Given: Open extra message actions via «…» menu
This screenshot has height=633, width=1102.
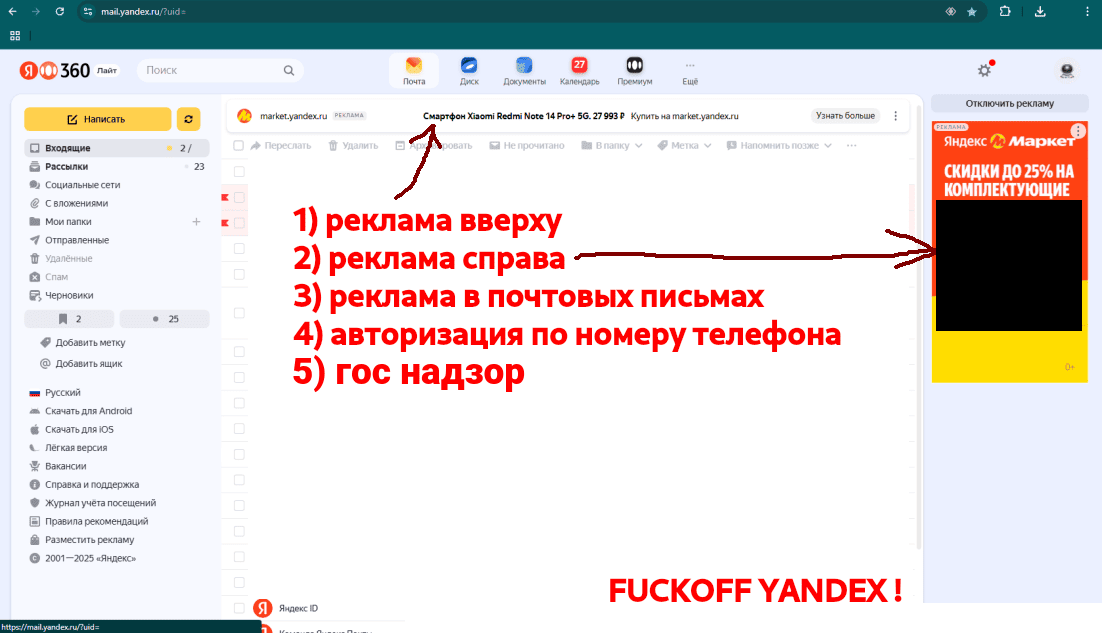Looking at the screenshot, I should pyautogui.click(x=851, y=145).
